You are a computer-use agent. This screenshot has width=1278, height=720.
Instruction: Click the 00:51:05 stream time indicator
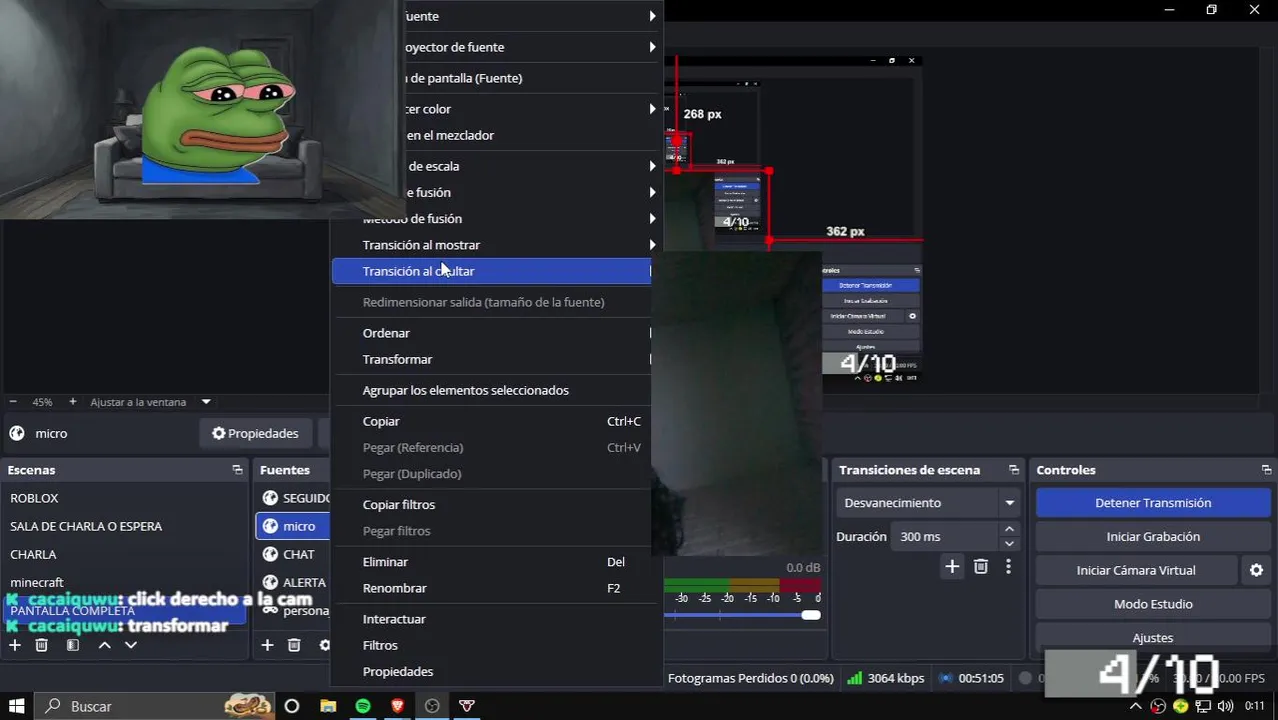[971, 678]
